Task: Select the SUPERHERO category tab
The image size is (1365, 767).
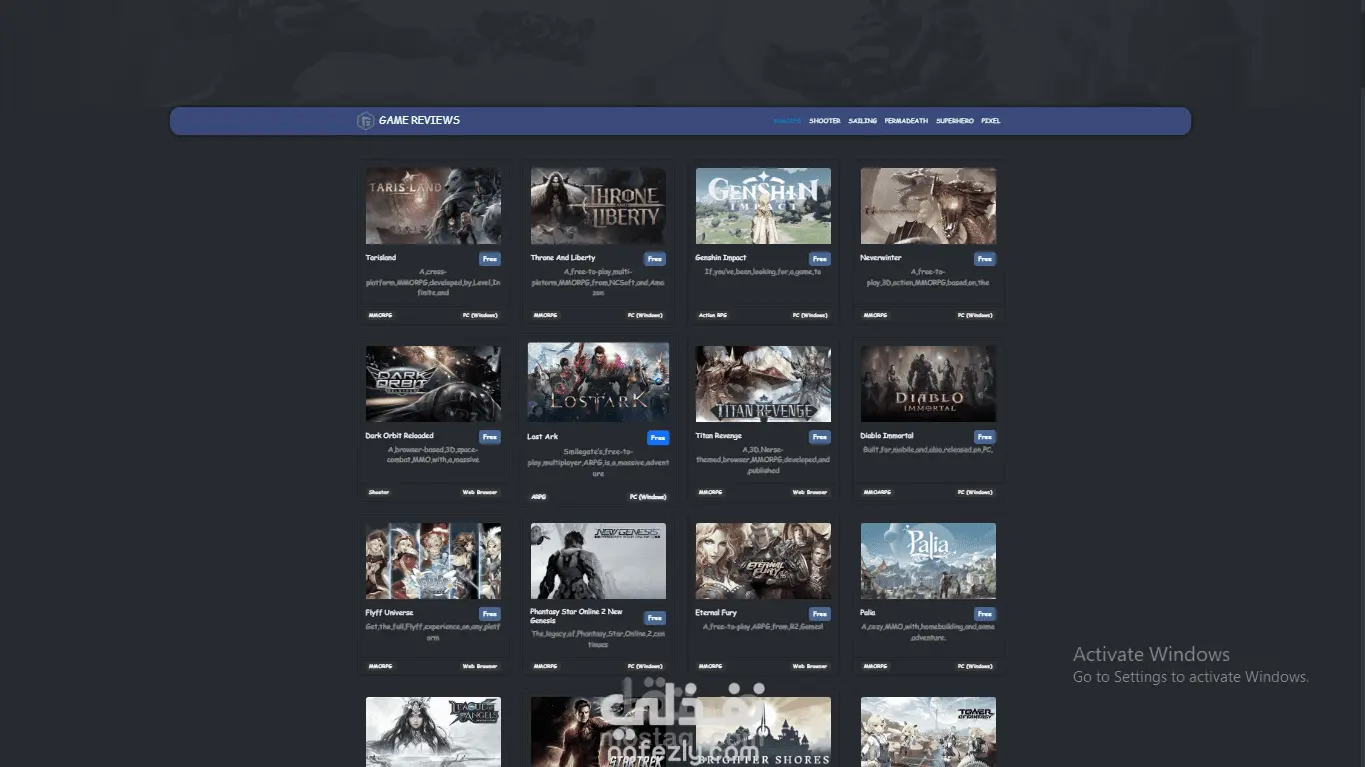Action: (955, 121)
